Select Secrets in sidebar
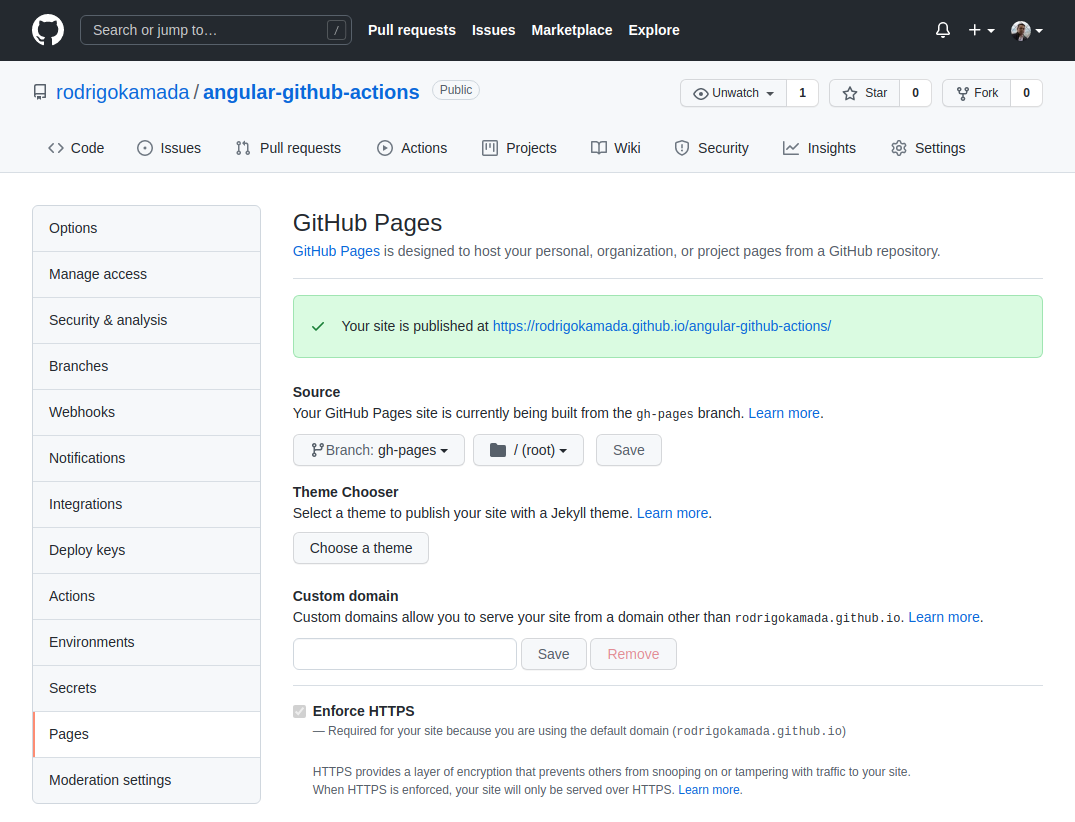The width and height of the screenshot is (1075, 822). [147, 688]
